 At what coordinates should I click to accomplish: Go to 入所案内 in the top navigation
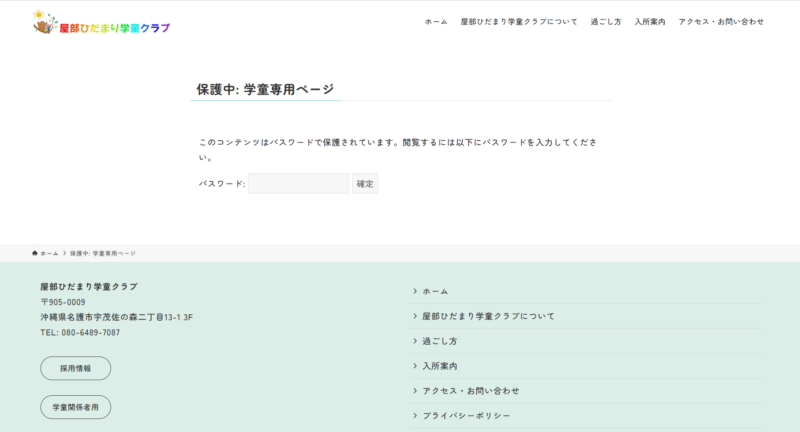click(x=649, y=22)
